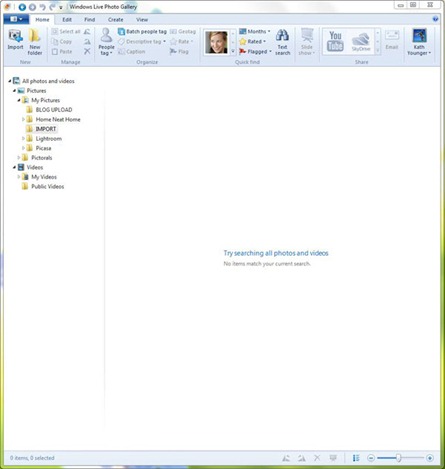This screenshot has height=469, width=445.
Task: Click Batch people tag button
Action: point(142,31)
